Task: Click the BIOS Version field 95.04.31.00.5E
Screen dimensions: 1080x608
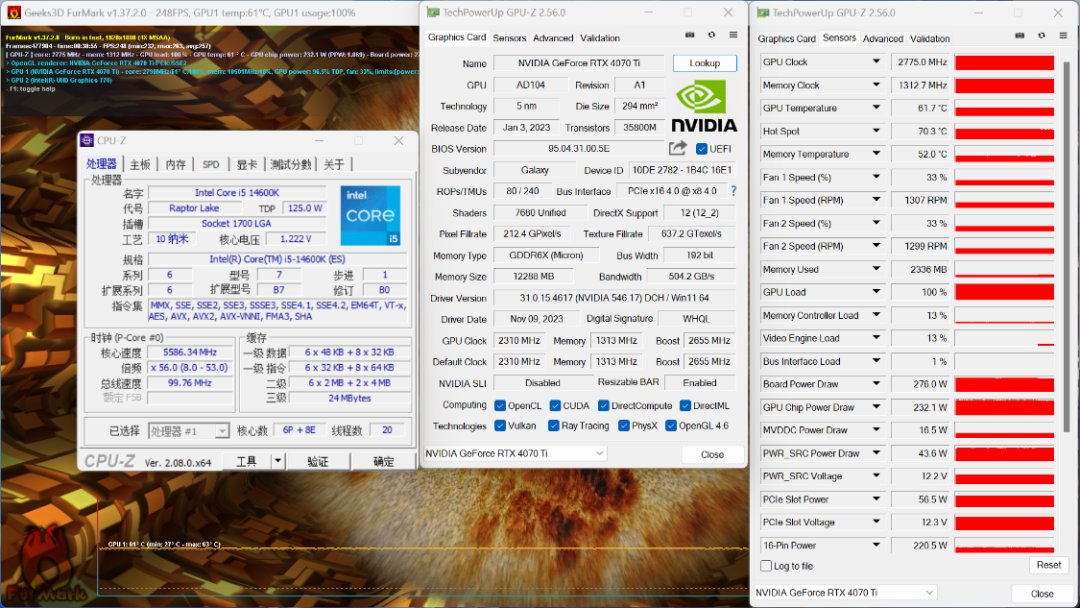Action: (579, 149)
